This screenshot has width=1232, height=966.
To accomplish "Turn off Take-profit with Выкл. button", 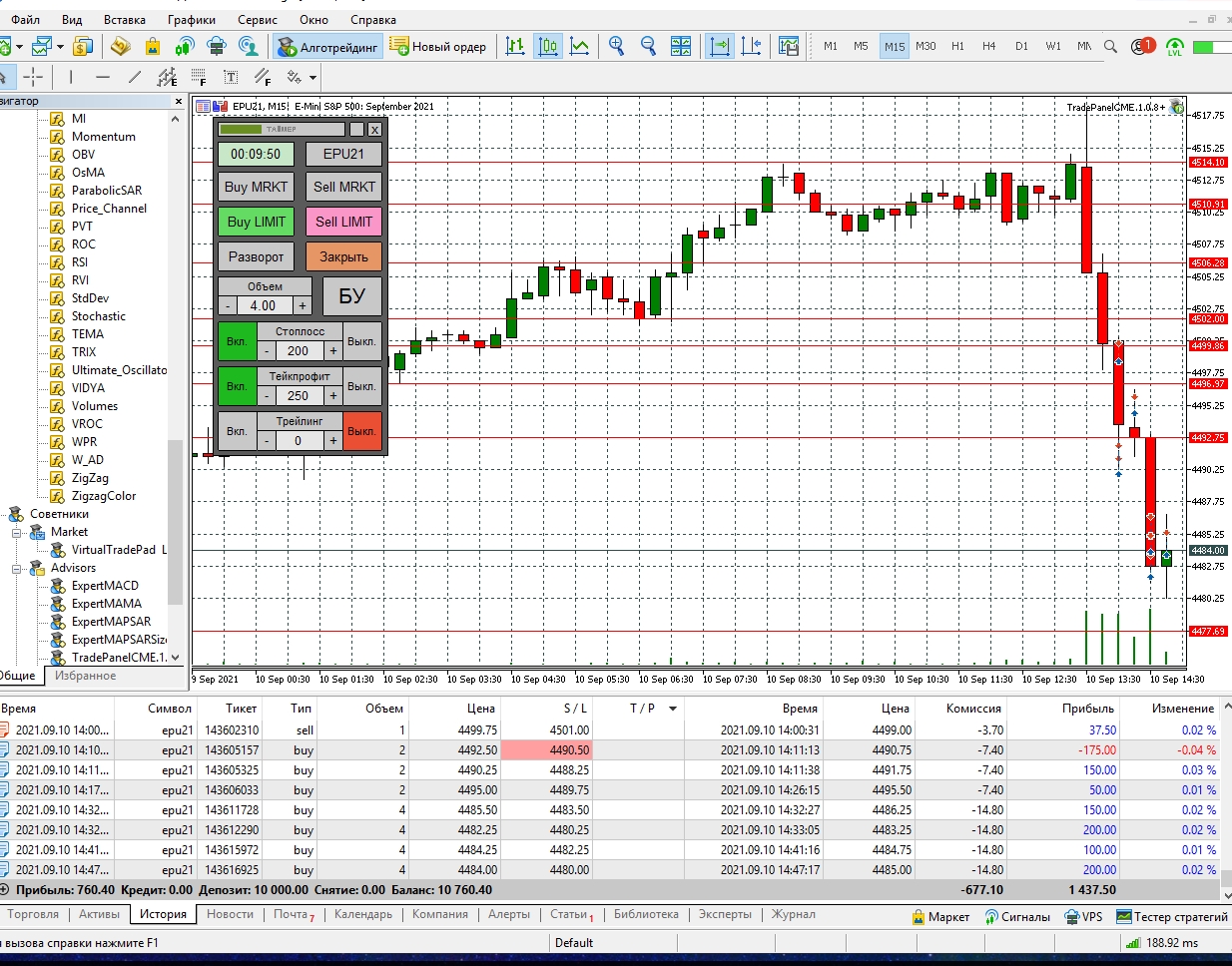I will pyautogui.click(x=361, y=386).
